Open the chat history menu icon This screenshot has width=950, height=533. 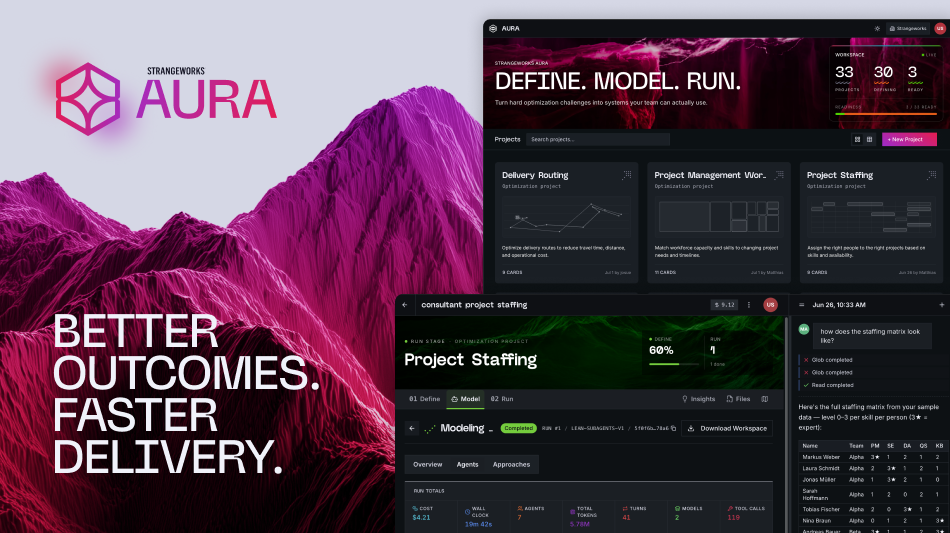click(802, 305)
